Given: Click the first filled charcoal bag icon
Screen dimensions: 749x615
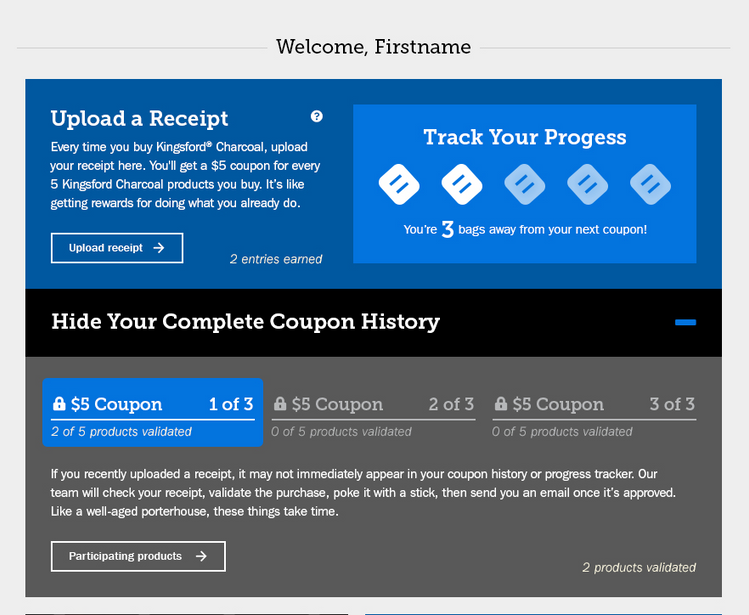Looking at the screenshot, I should click(x=399, y=184).
